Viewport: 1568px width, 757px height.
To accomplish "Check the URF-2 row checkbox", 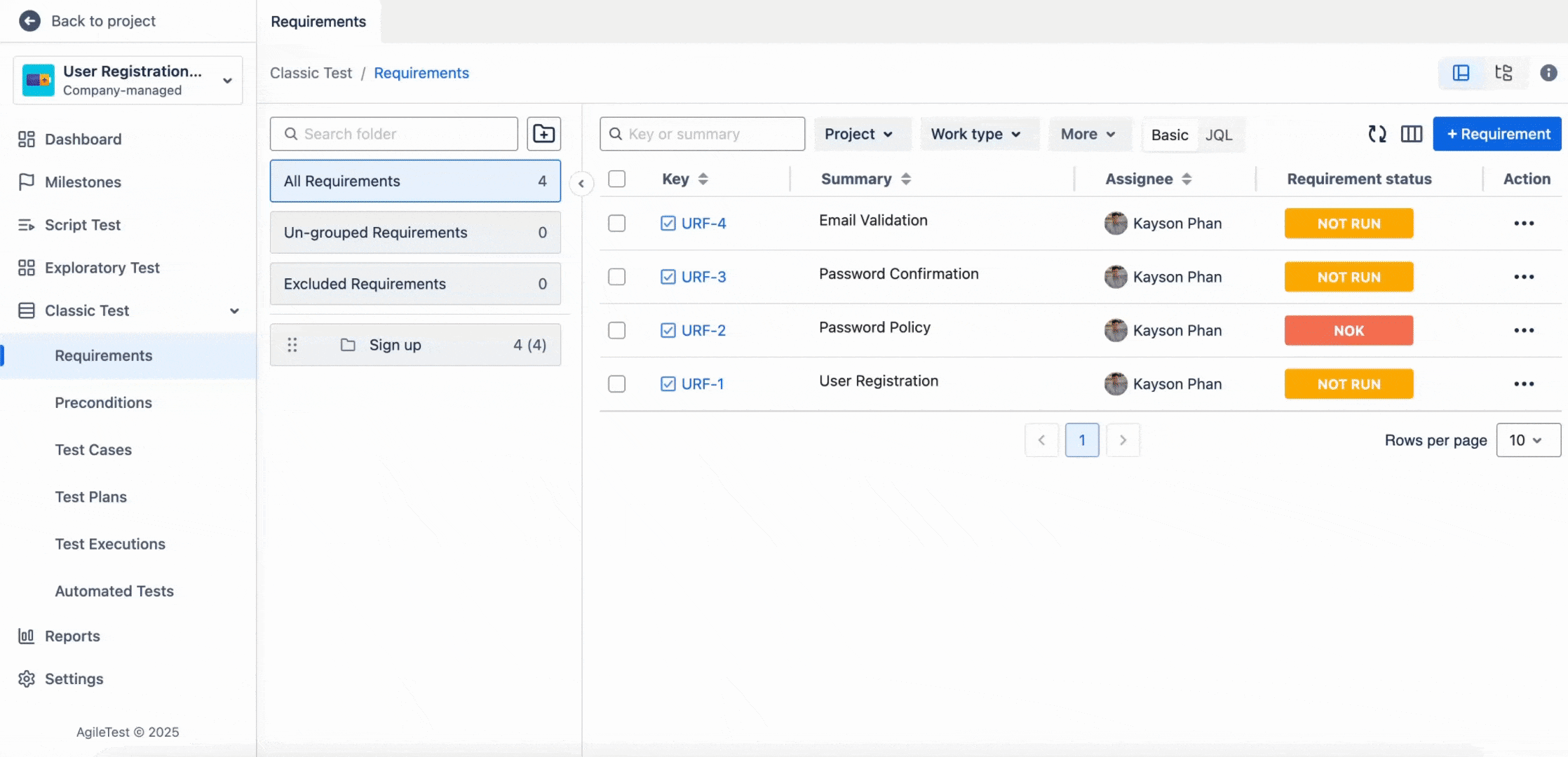I will tap(616, 330).
